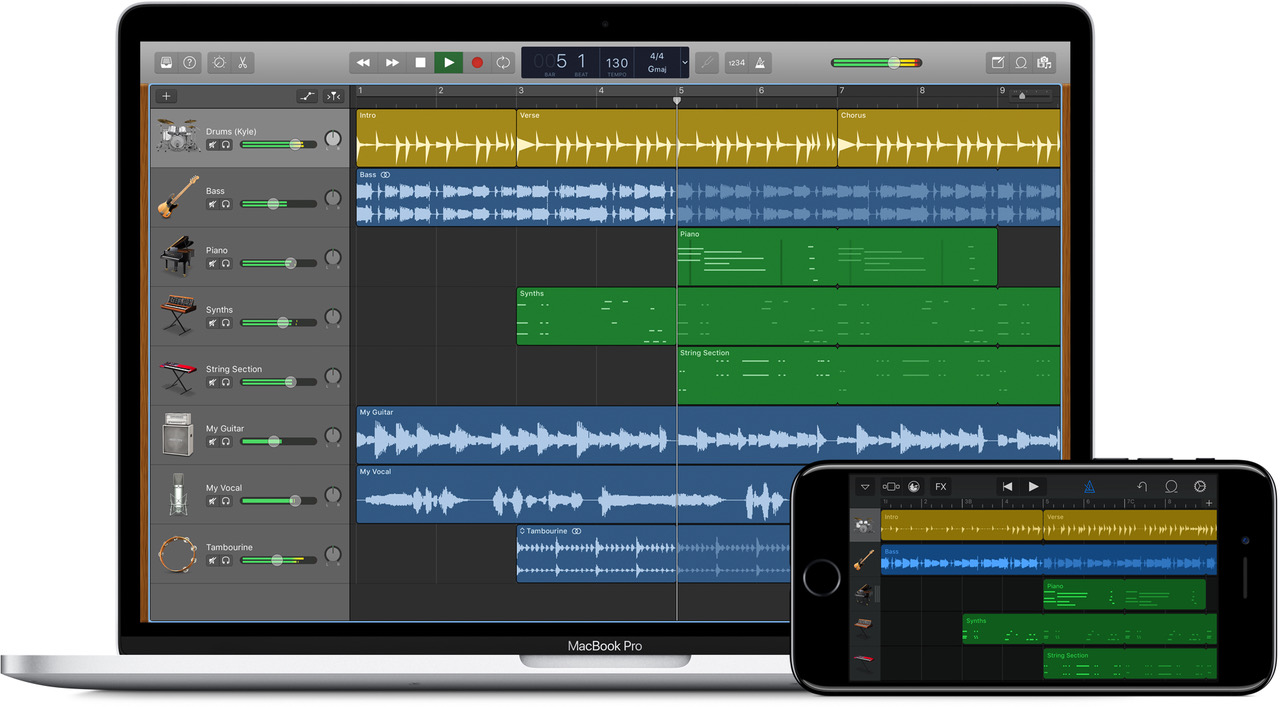This screenshot has width=1280, height=707.
Task: Mute the My Vocal track
Action: (x=212, y=501)
